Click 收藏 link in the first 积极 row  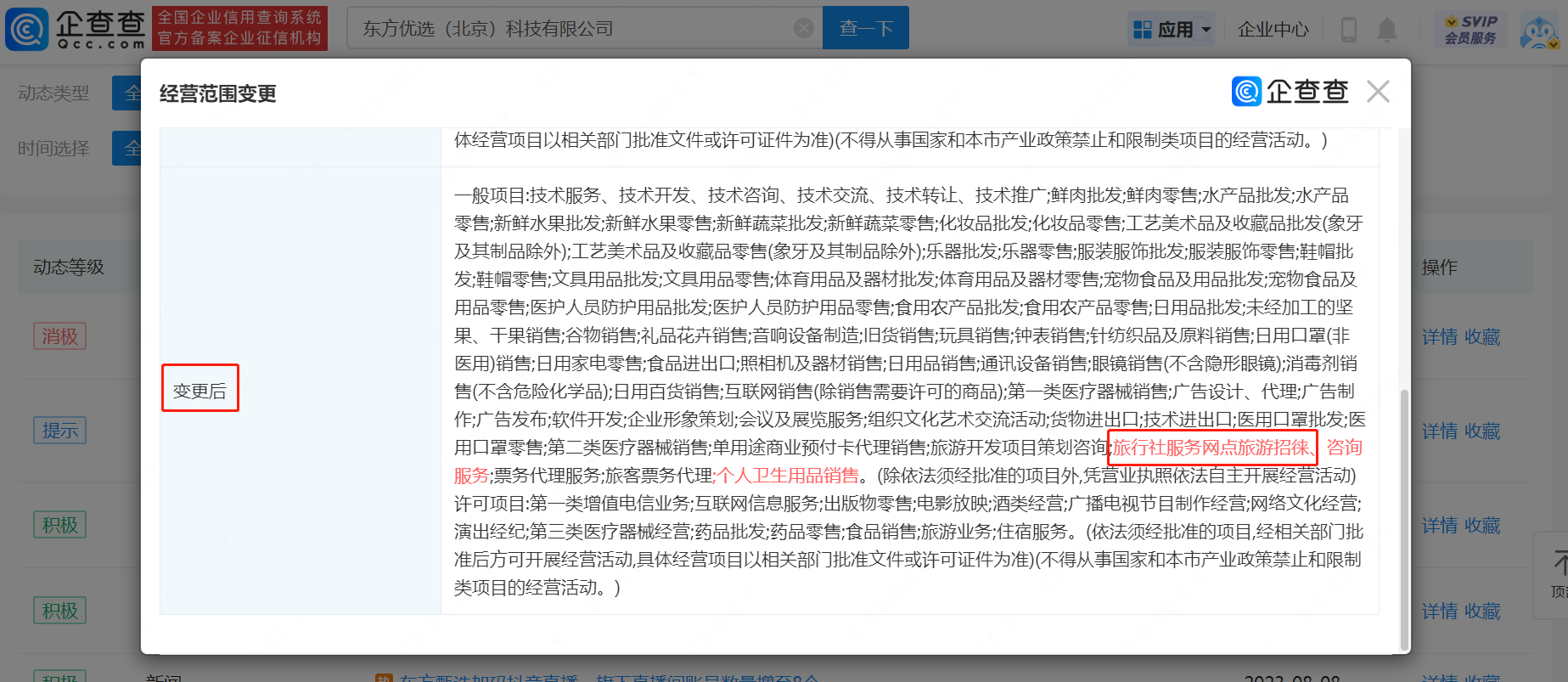coord(1482,526)
